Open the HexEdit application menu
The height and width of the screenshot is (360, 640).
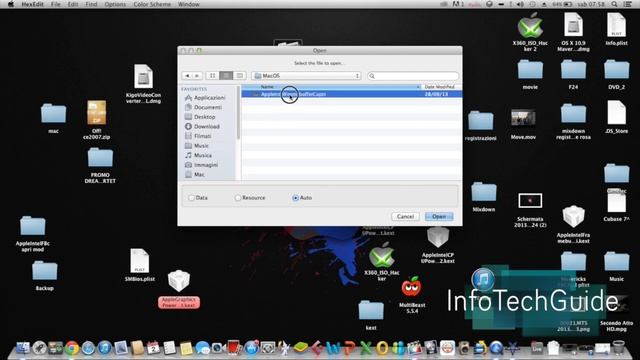point(32,4)
